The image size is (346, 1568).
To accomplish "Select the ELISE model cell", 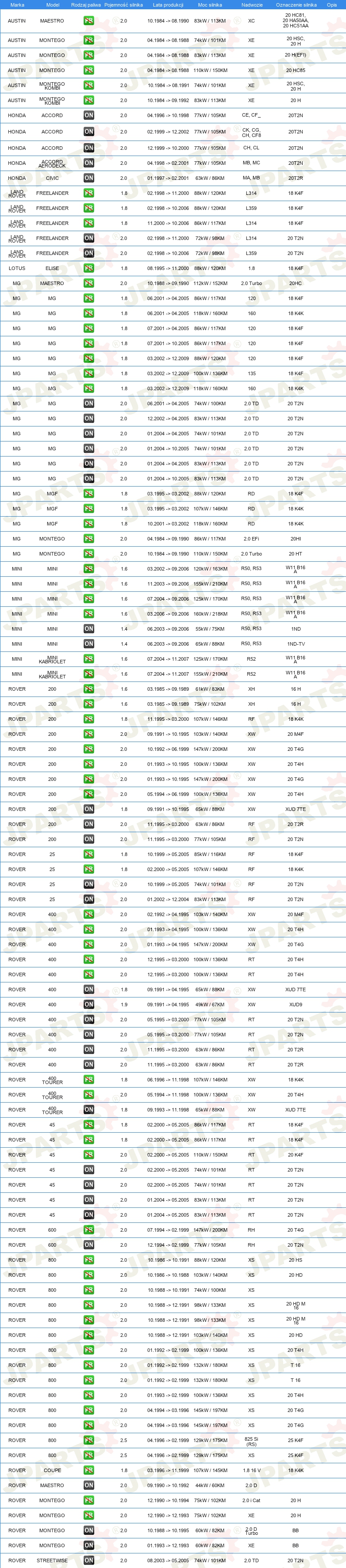I will coord(52,268).
